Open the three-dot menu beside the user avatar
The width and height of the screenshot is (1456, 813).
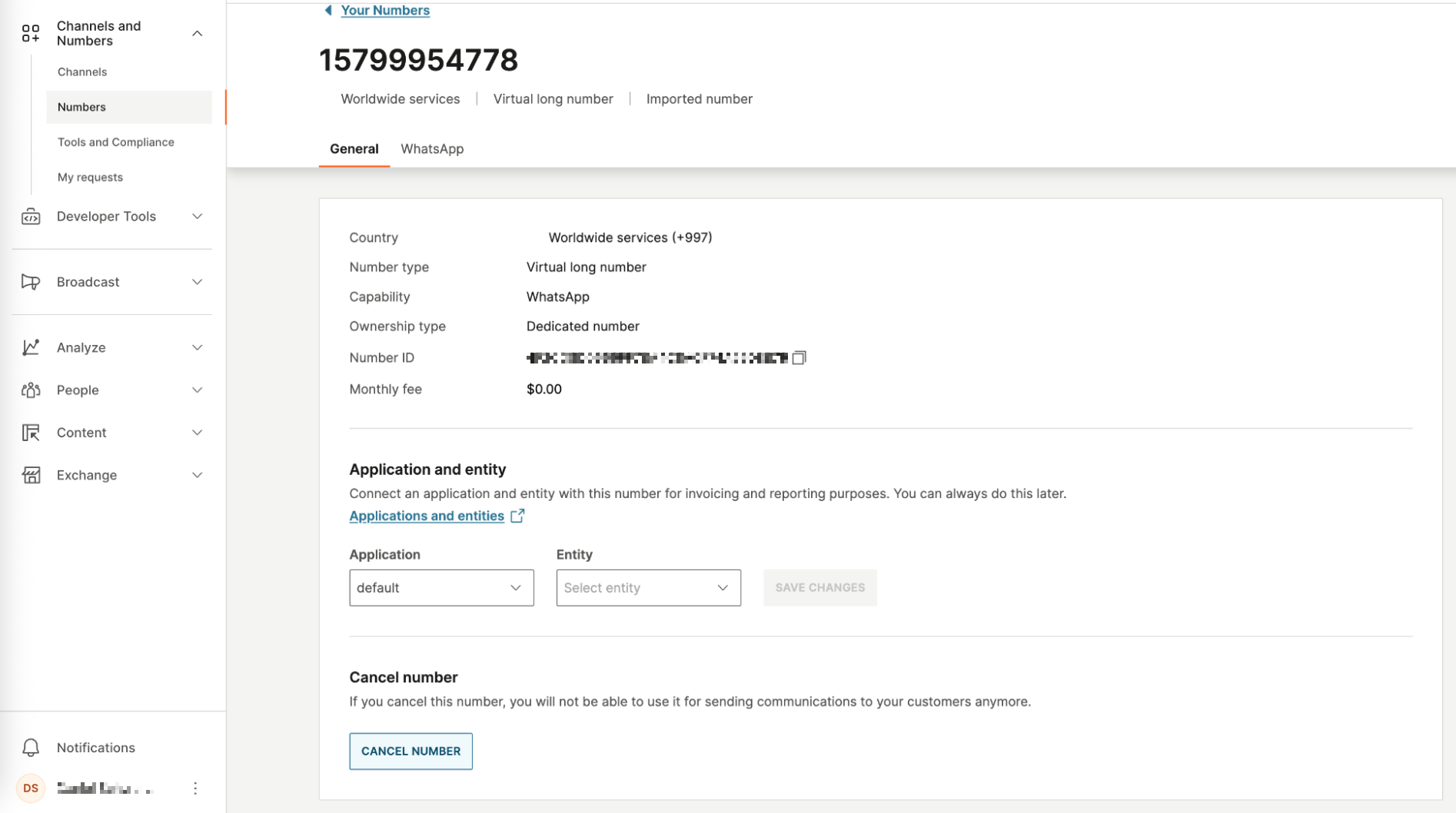coord(195,788)
